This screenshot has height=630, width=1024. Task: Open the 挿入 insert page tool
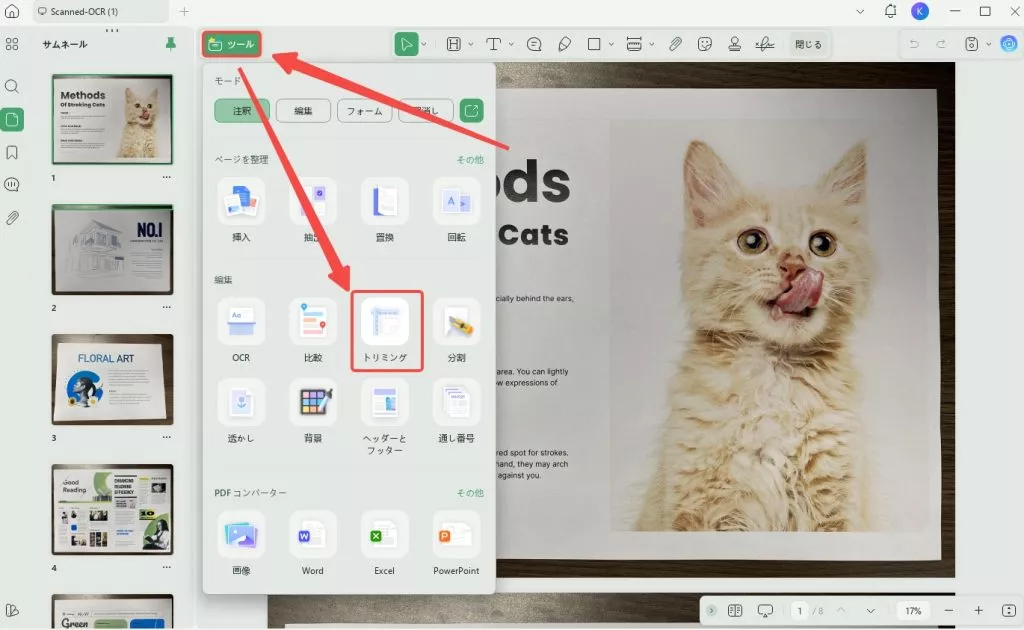[x=241, y=210]
